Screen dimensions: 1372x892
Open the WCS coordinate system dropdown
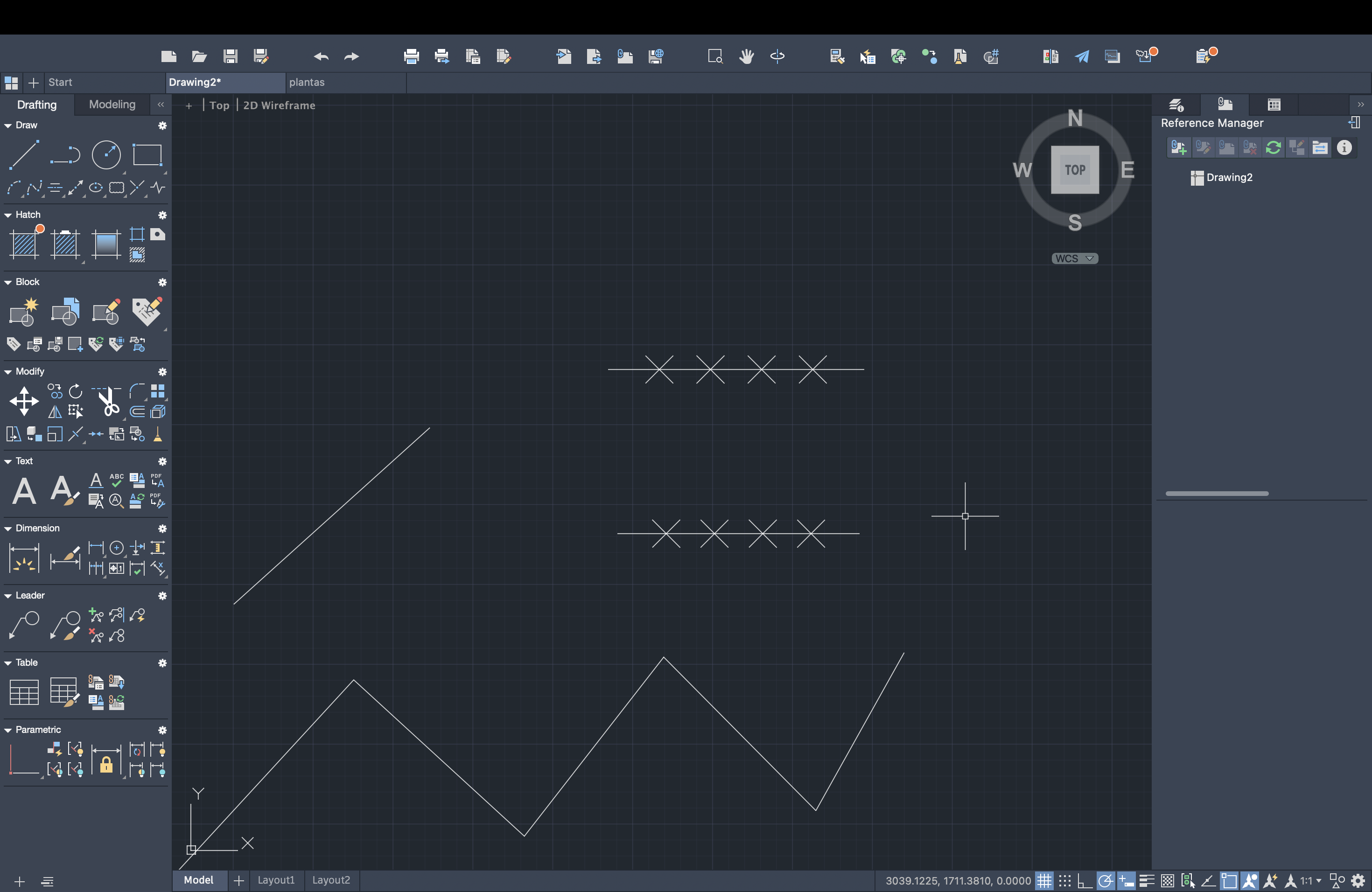pos(1075,258)
